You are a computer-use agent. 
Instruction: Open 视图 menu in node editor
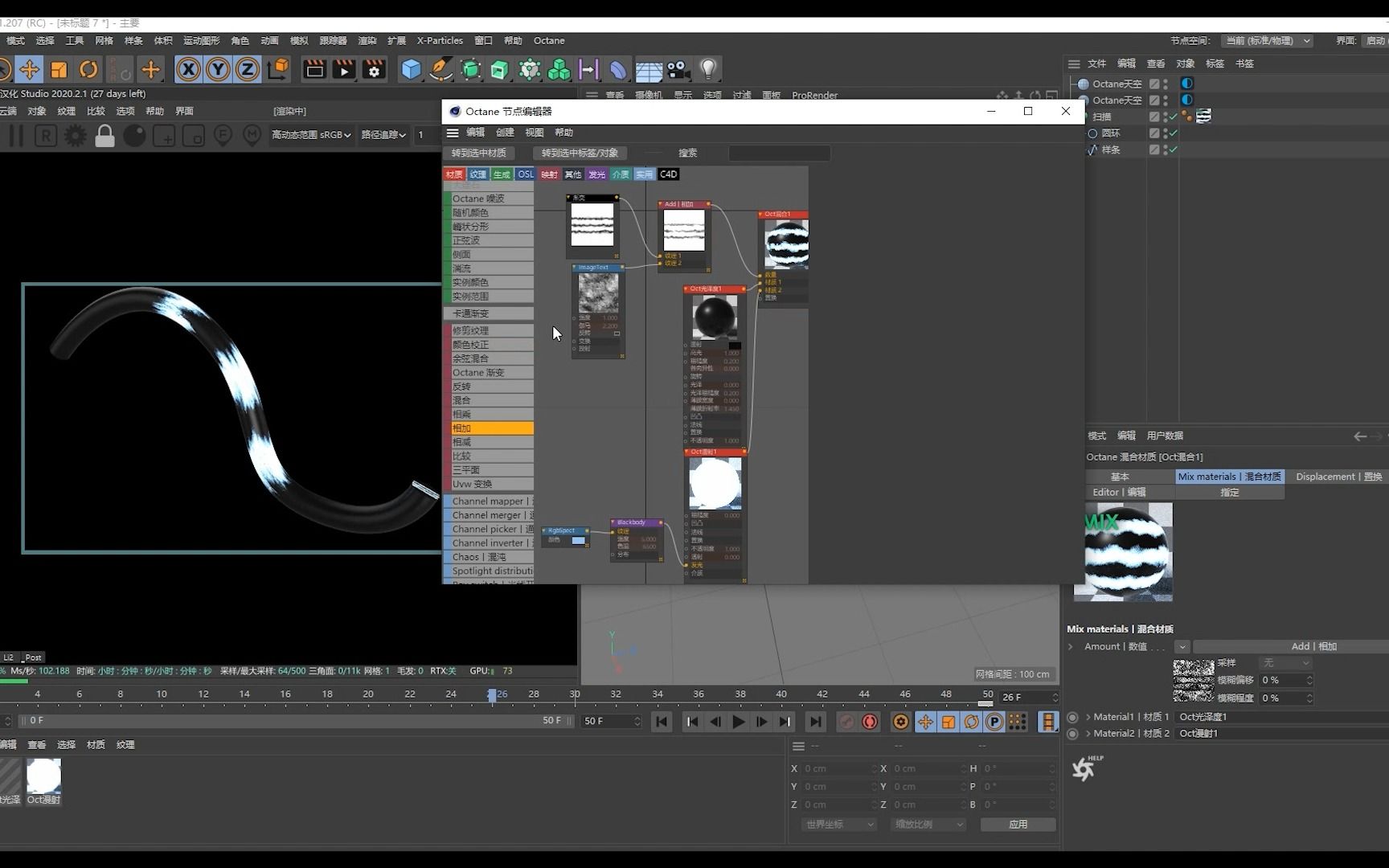[x=535, y=133]
